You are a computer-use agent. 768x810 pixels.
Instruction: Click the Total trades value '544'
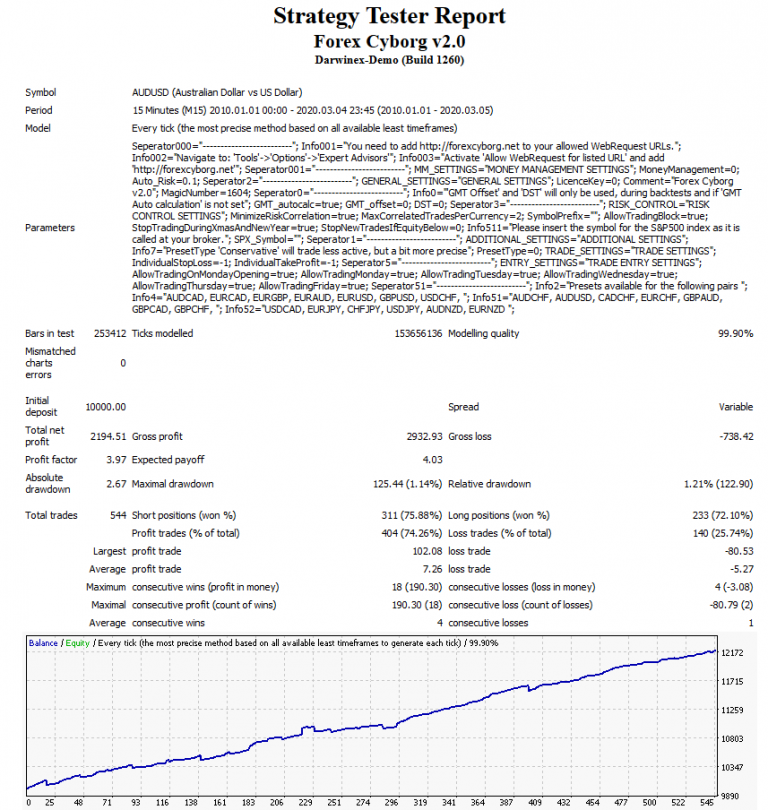[x=118, y=516]
